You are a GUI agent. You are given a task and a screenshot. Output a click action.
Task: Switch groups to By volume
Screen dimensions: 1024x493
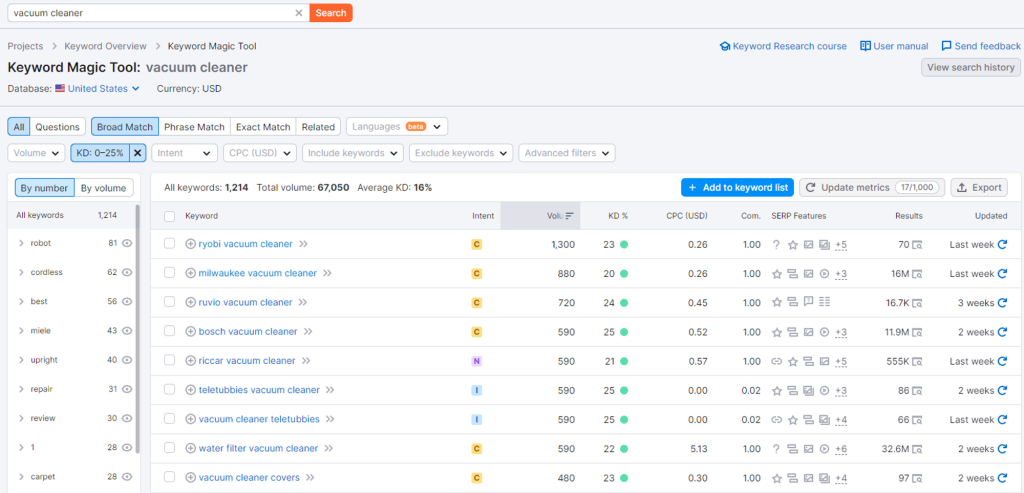click(104, 188)
